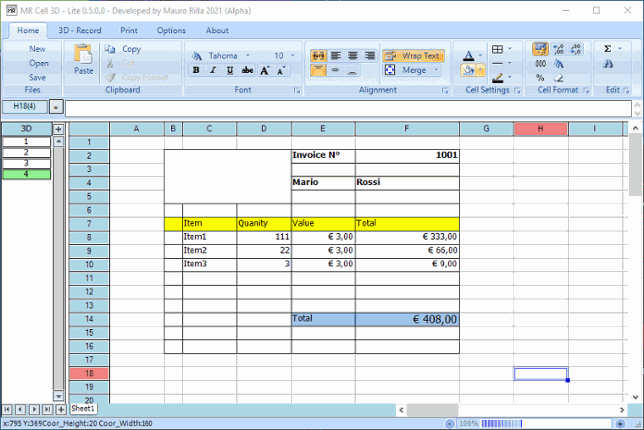Image resolution: width=644 pixels, height=430 pixels.
Task: Toggle the highlighted general alignment button
Action: pos(318,55)
